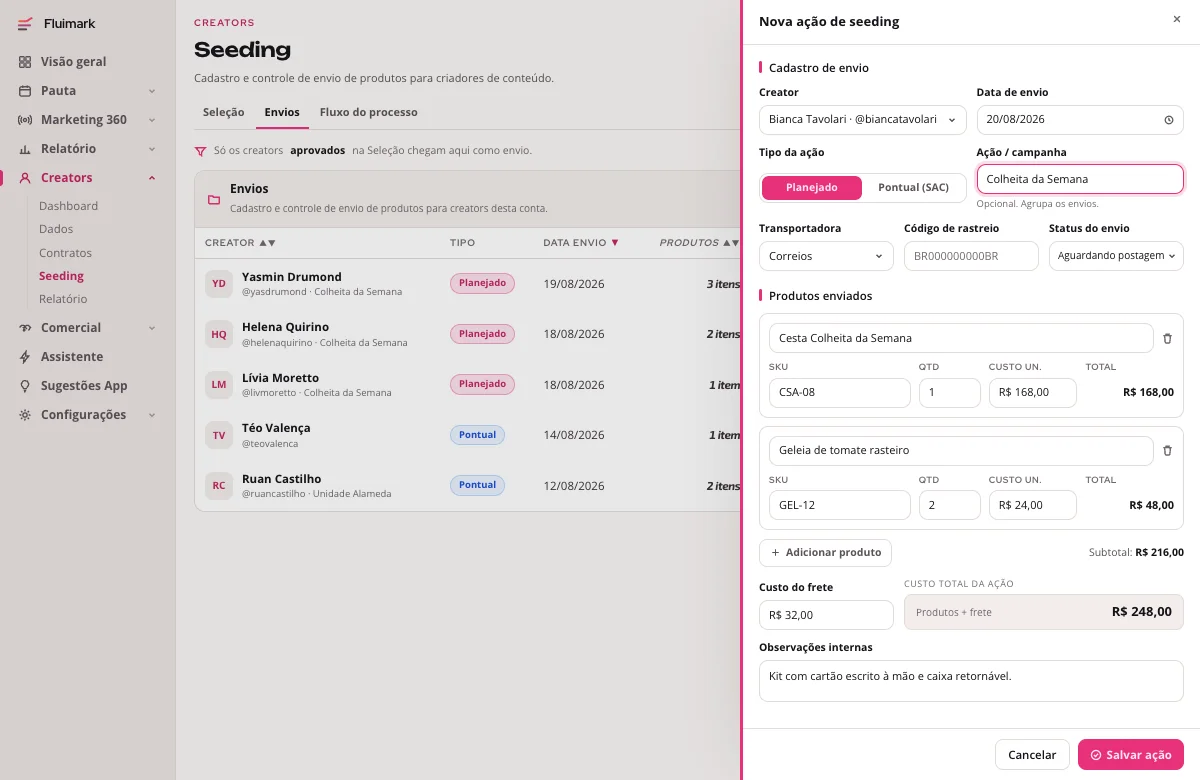Click the Marketing 360 broadcast icon
Image resolution: width=1200 pixels, height=780 pixels.
click(25, 120)
